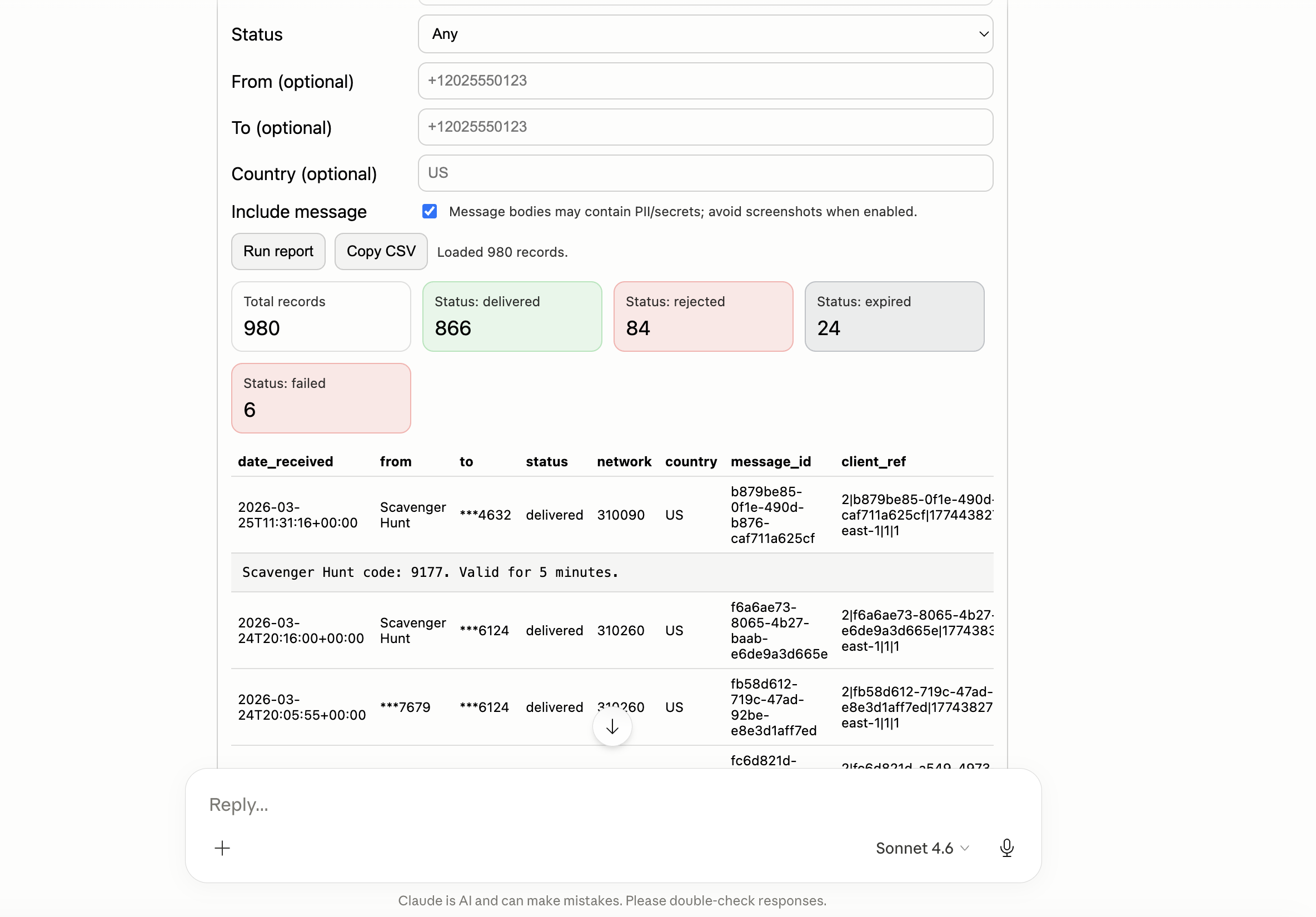Click the client_ref column header
The height and width of the screenshot is (917, 1316).
[x=873, y=461]
